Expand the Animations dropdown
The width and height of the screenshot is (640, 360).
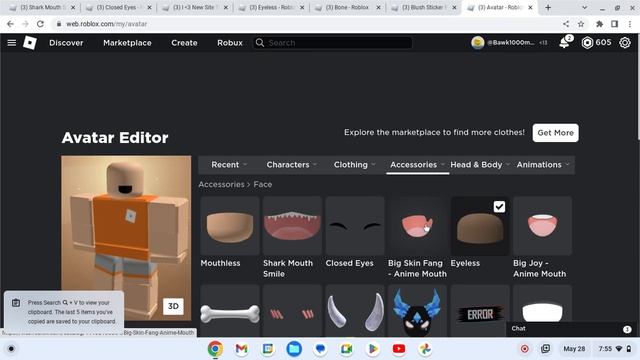542,164
